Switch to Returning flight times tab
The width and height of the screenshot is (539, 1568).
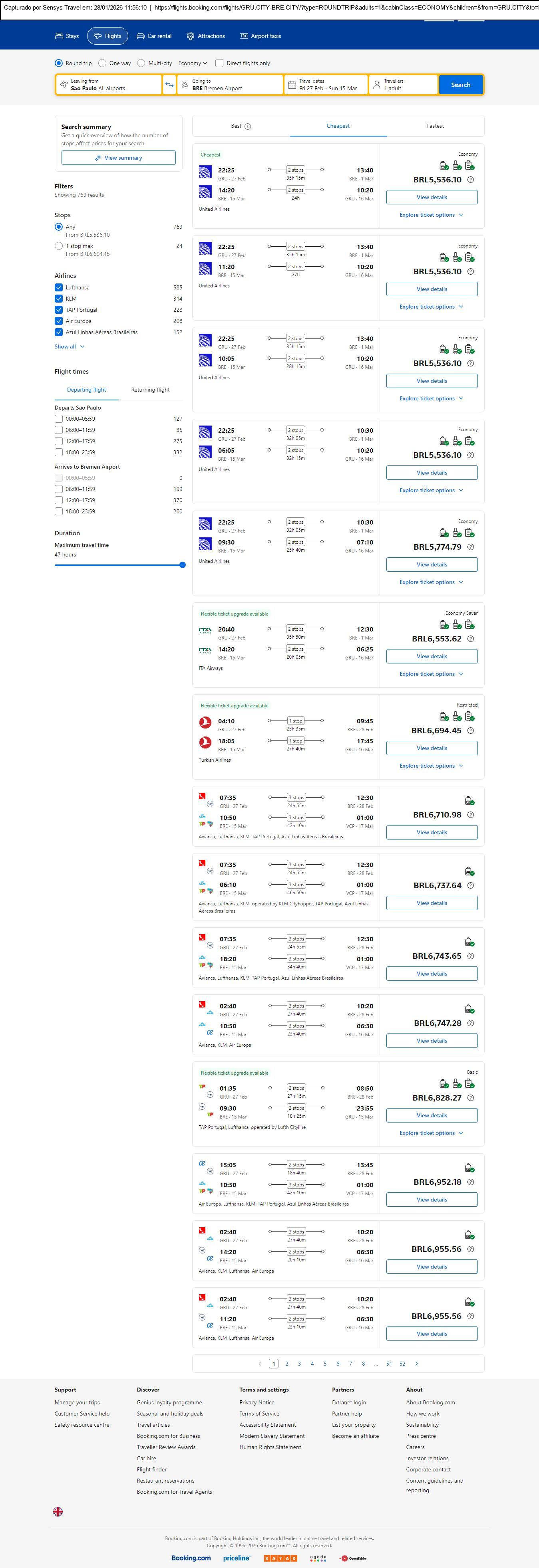point(151,390)
